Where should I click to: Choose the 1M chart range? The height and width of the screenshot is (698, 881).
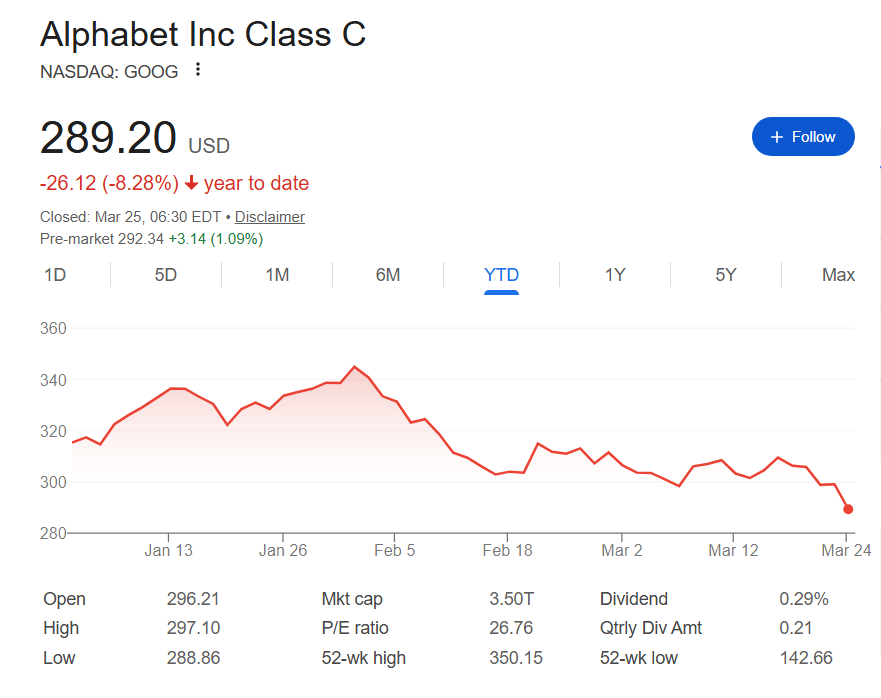click(277, 275)
